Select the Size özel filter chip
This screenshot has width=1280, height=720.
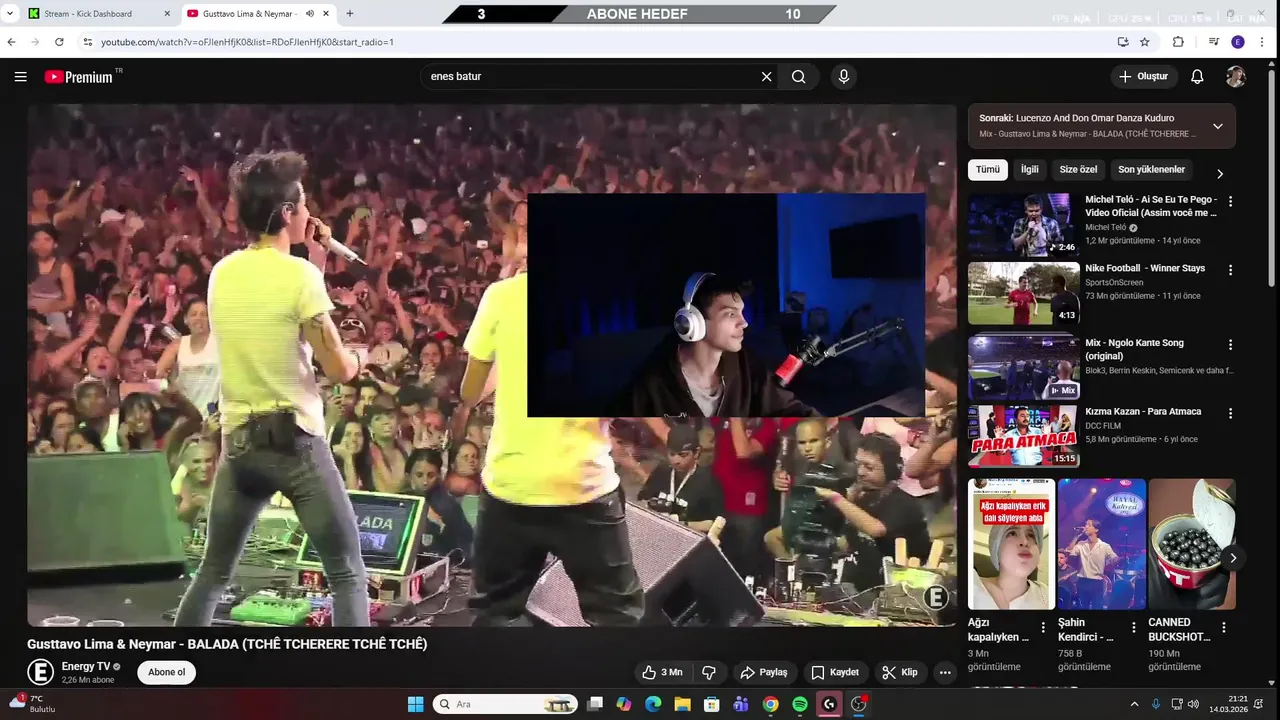click(x=1078, y=170)
